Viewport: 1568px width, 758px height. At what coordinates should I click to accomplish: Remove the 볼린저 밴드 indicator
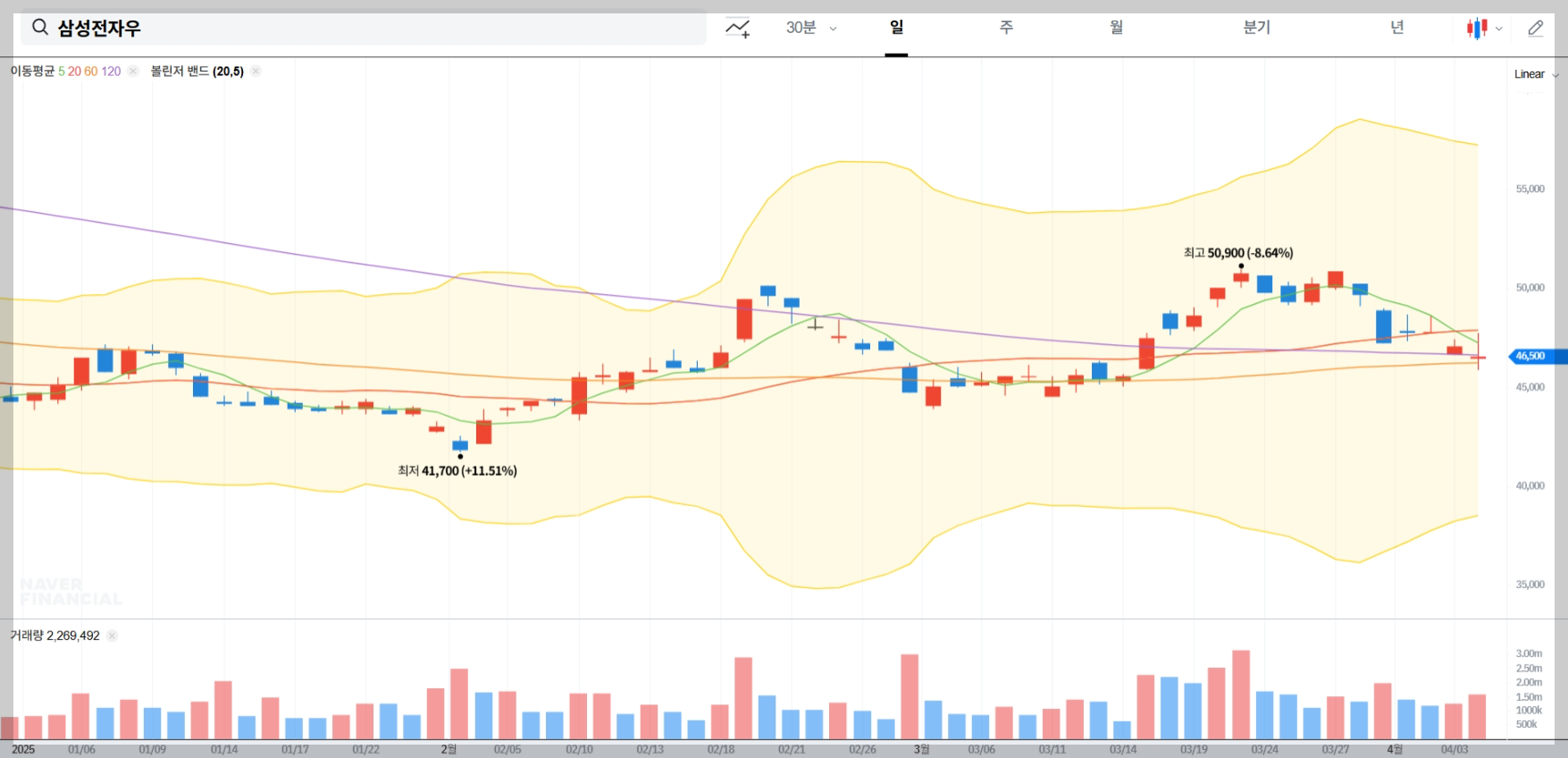(x=256, y=72)
